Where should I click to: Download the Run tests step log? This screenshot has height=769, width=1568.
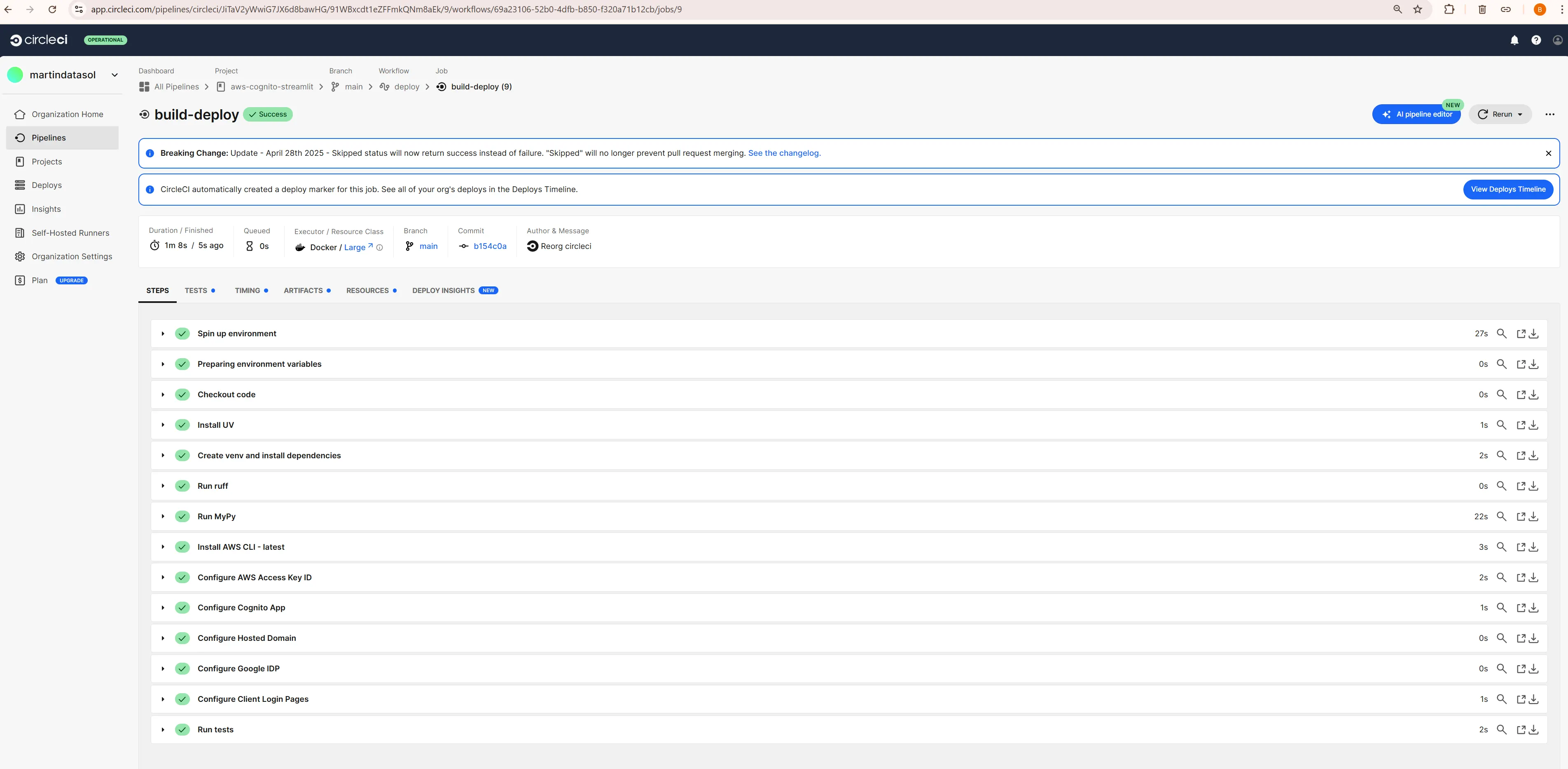[1534, 729]
